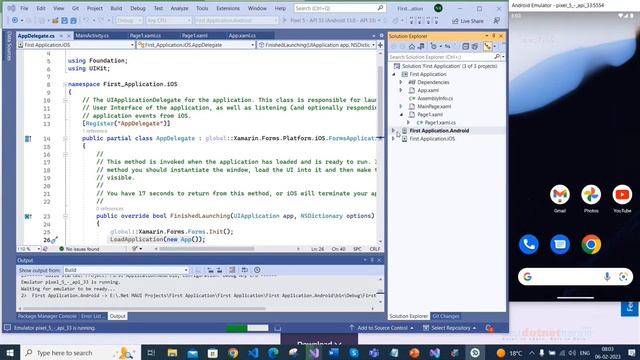640x360 pixels.
Task: Open File Explorer from the taskbar
Action: (172, 353)
